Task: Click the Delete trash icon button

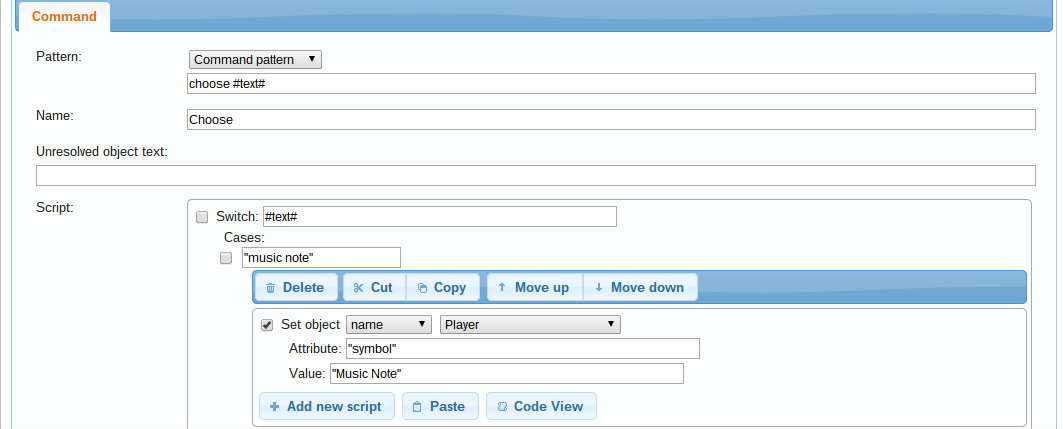Action: tap(270, 288)
